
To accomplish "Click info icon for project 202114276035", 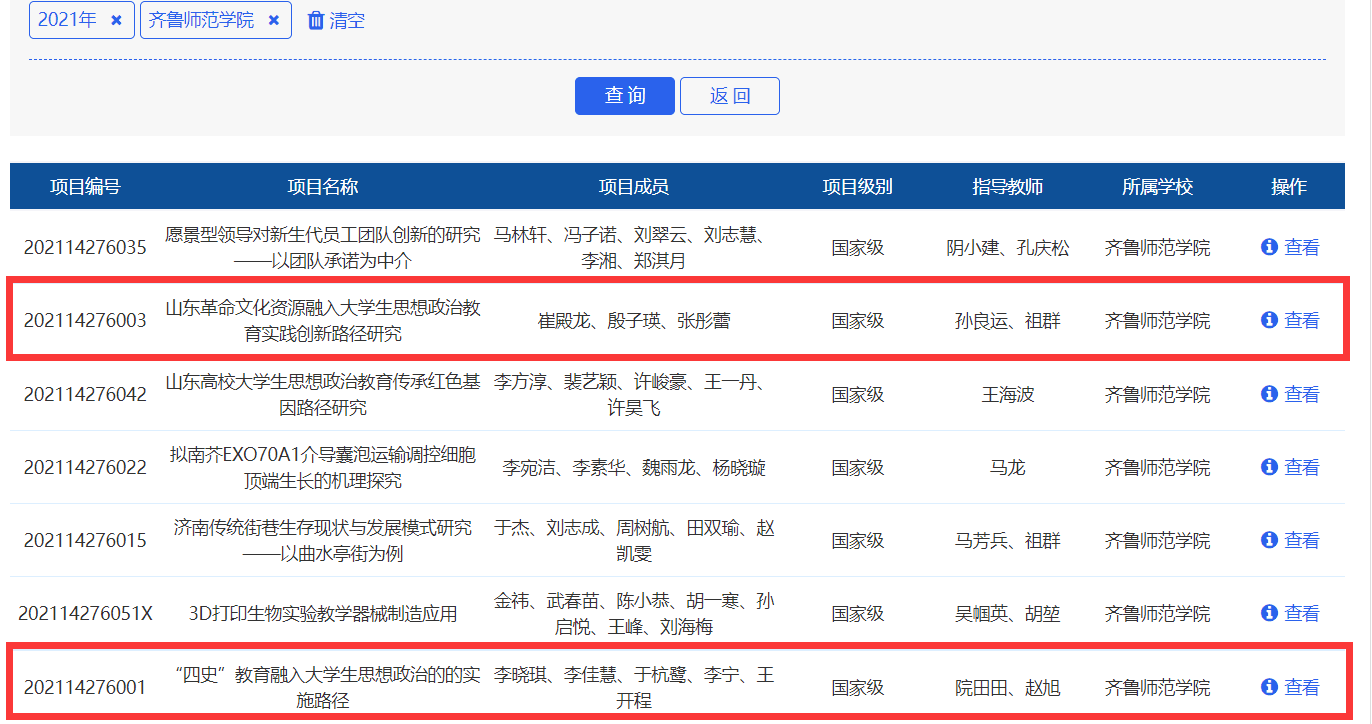I will coord(1270,247).
